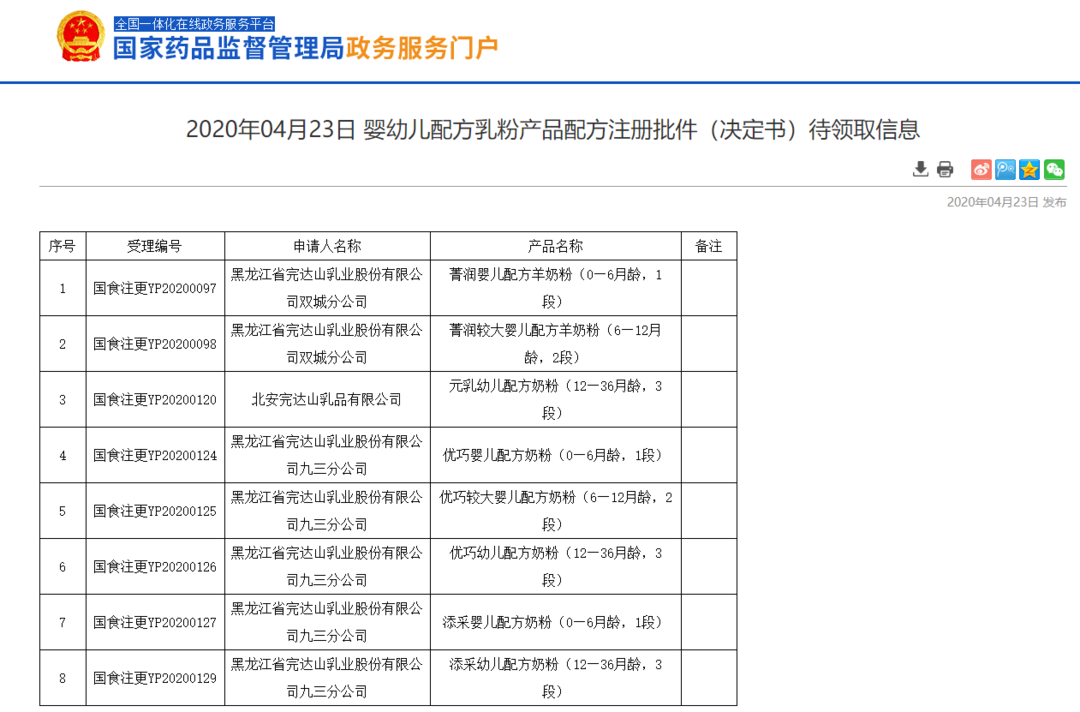Select acceptance number 国食注更YP20200120

[x=155, y=400]
